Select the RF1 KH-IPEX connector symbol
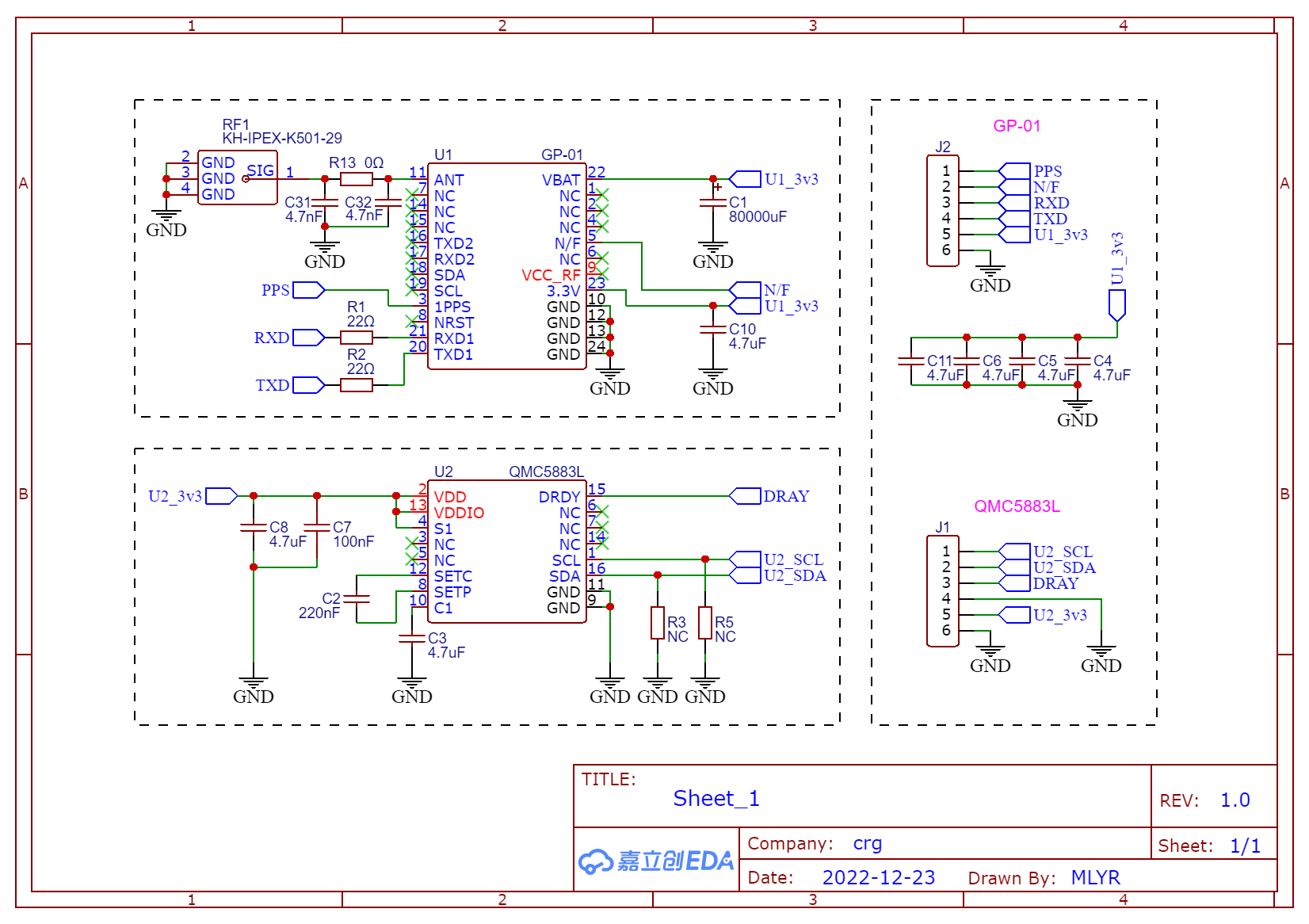 238,178
